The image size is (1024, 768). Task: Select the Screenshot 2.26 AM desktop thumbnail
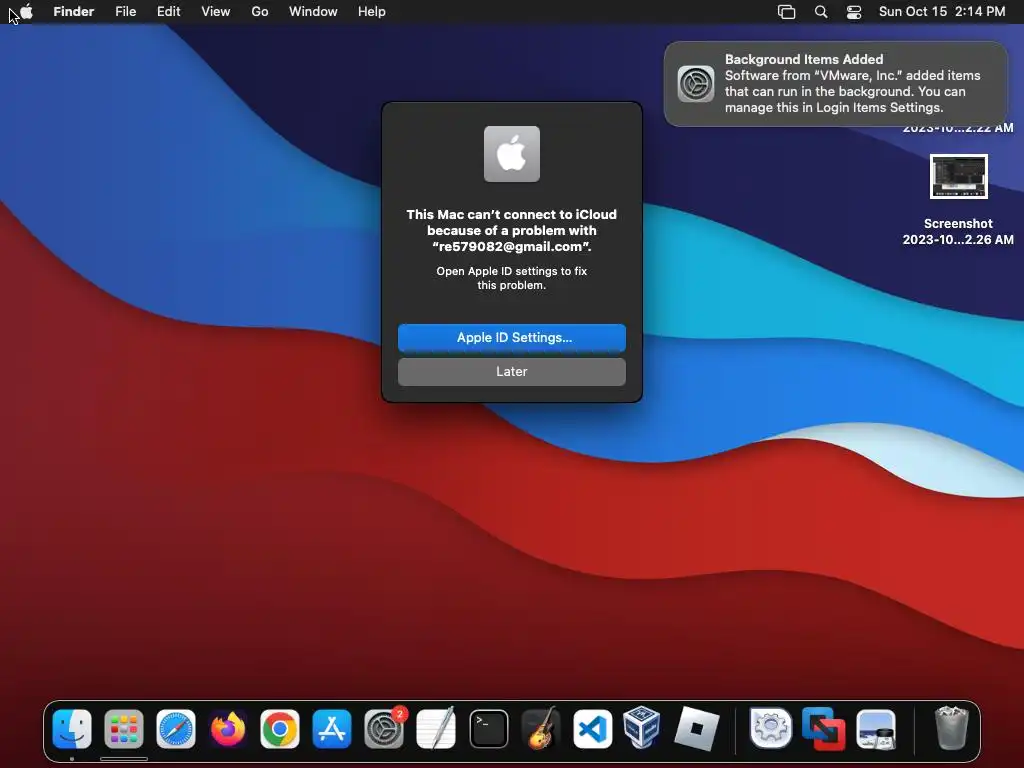[x=959, y=176]
